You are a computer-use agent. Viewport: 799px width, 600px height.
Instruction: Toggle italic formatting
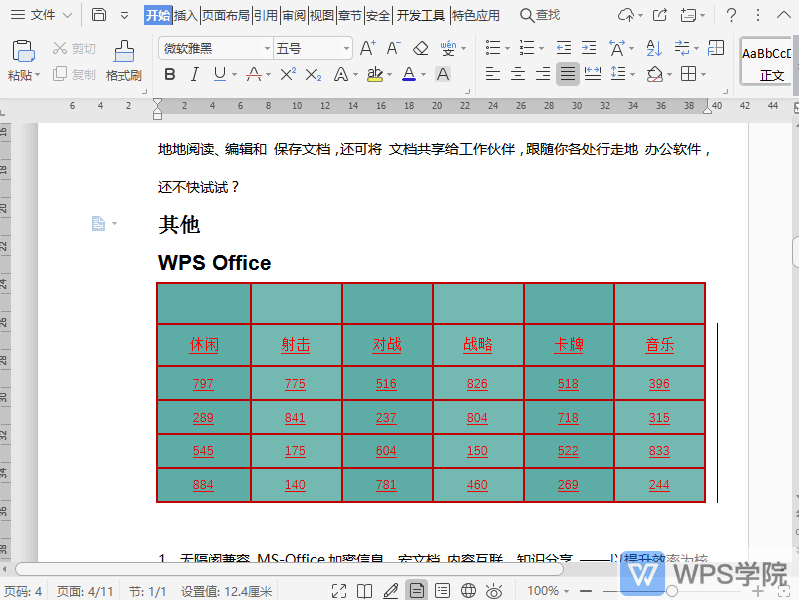(x=195, y=74)
